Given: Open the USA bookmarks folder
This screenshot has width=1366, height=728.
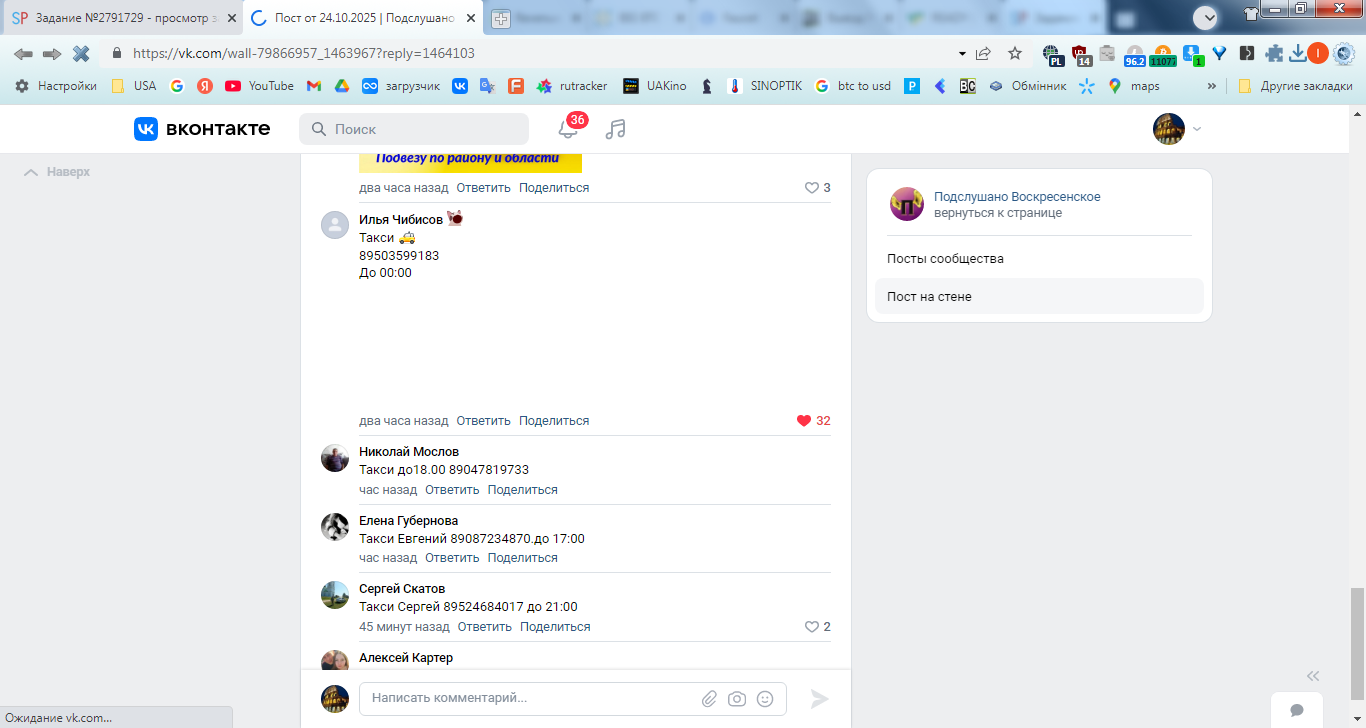Looking at the screenshot, I should (134, 86).
